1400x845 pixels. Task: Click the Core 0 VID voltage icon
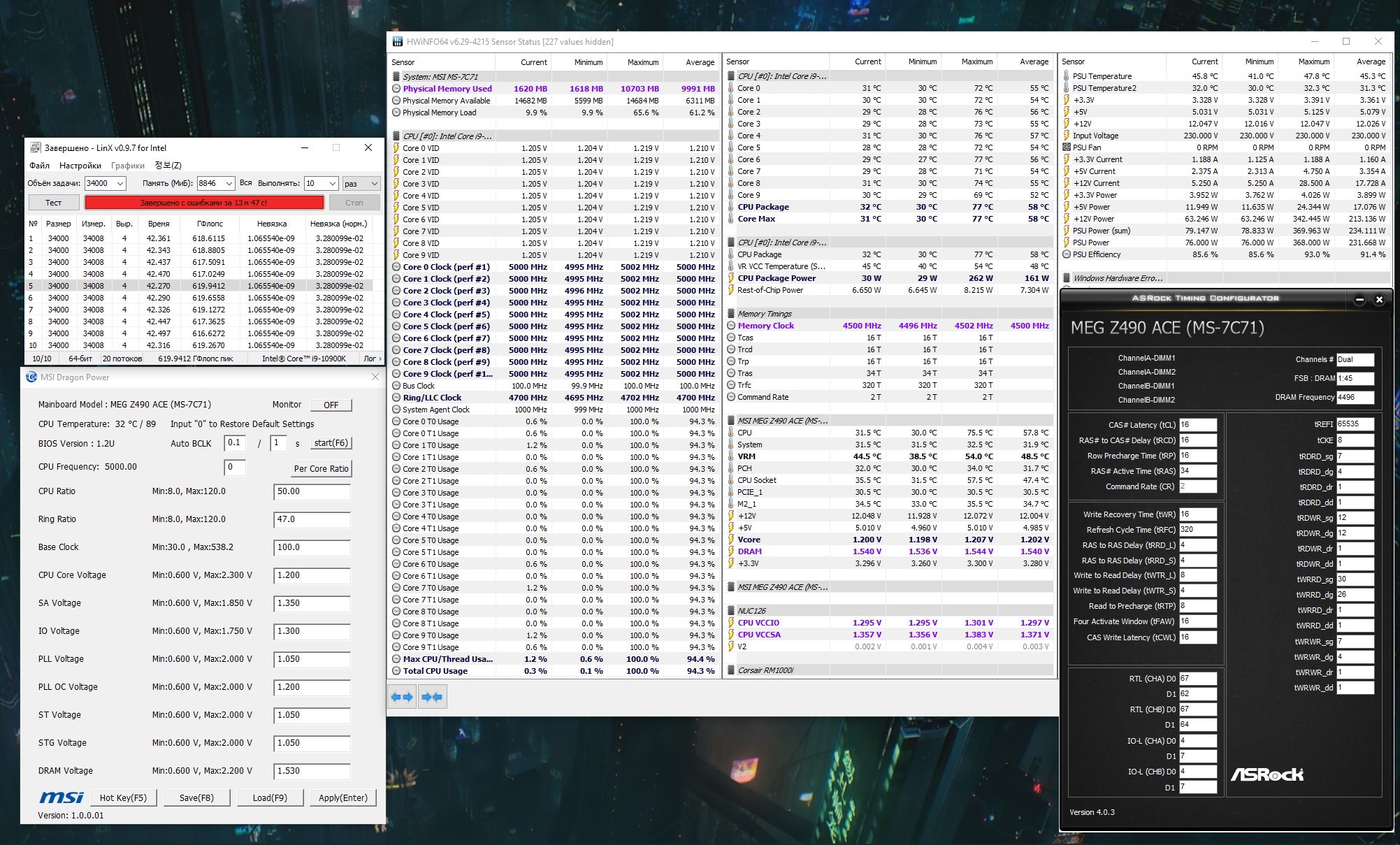pos(396,148)
